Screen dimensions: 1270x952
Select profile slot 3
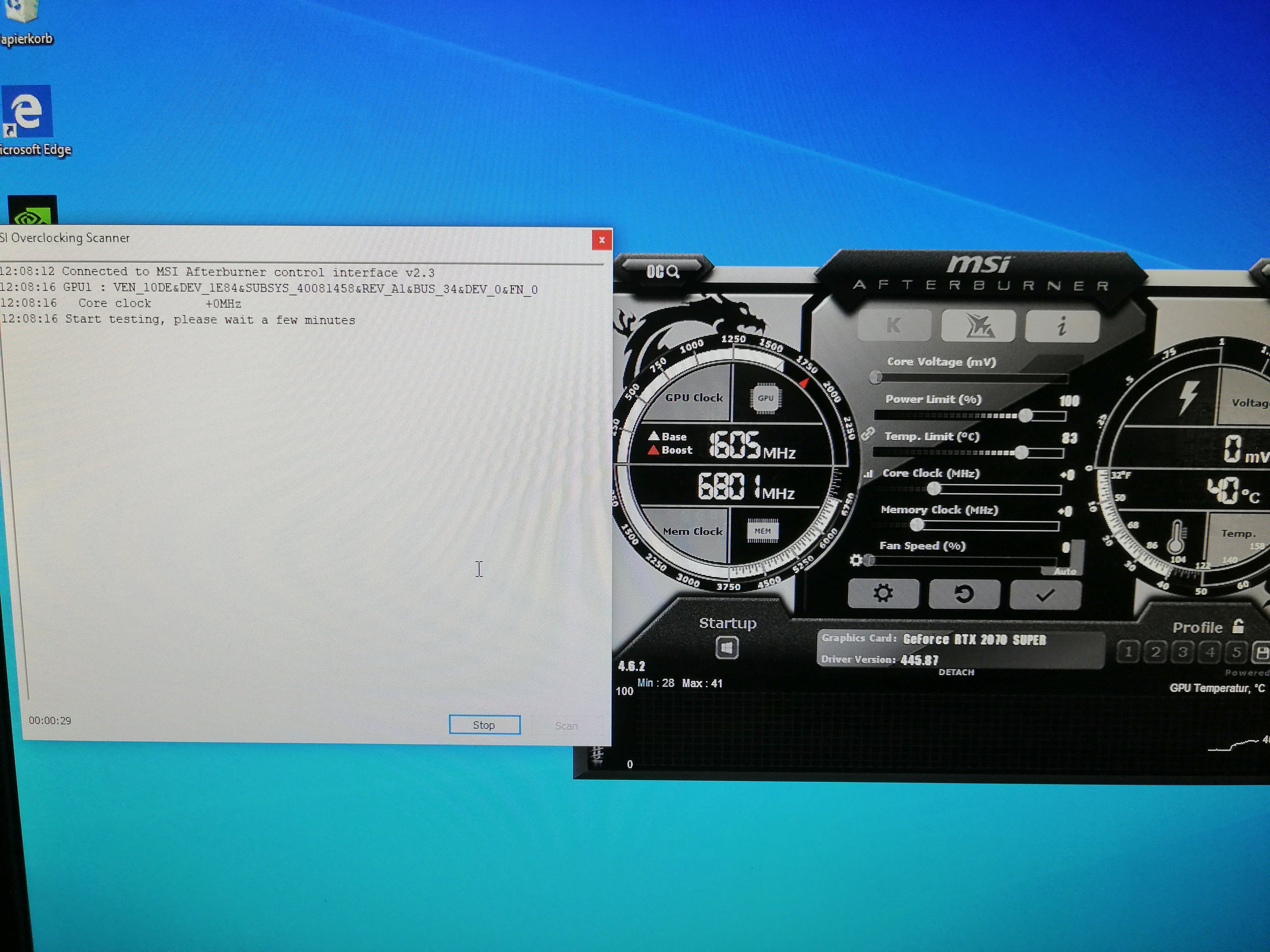pyautogui.click(x=1183, y=652)
